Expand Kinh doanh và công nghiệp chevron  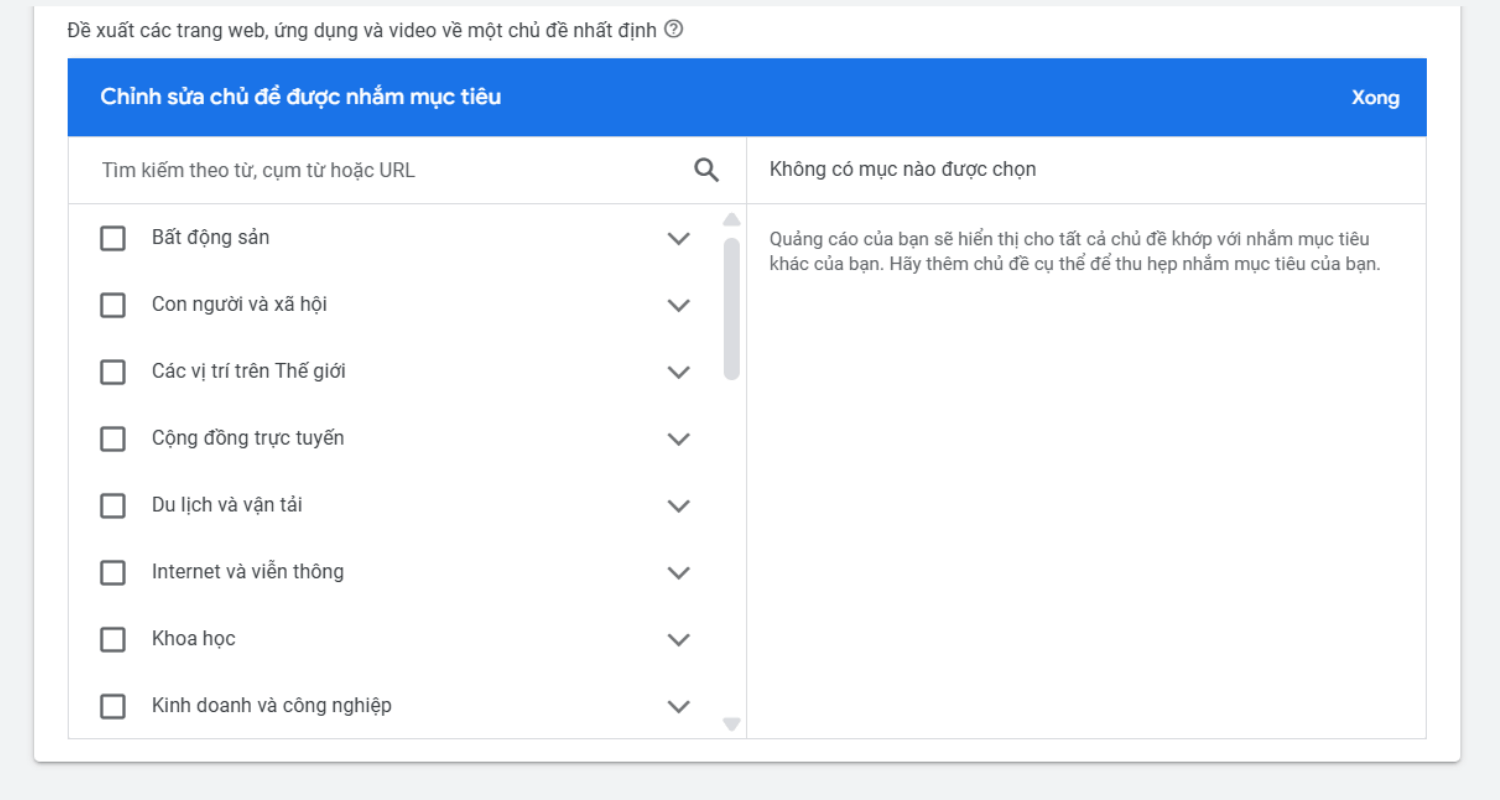pyautogui.click(x=679, y=707)
